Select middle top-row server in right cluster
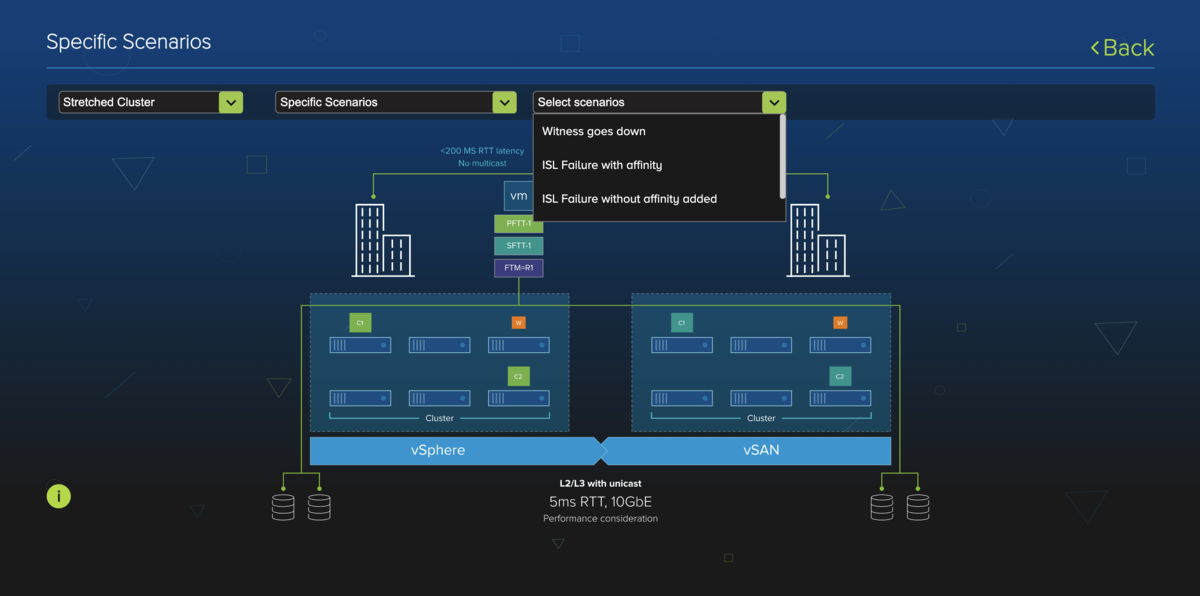The width and height of the screenshot is (1200, 596). tap(761, 345)
